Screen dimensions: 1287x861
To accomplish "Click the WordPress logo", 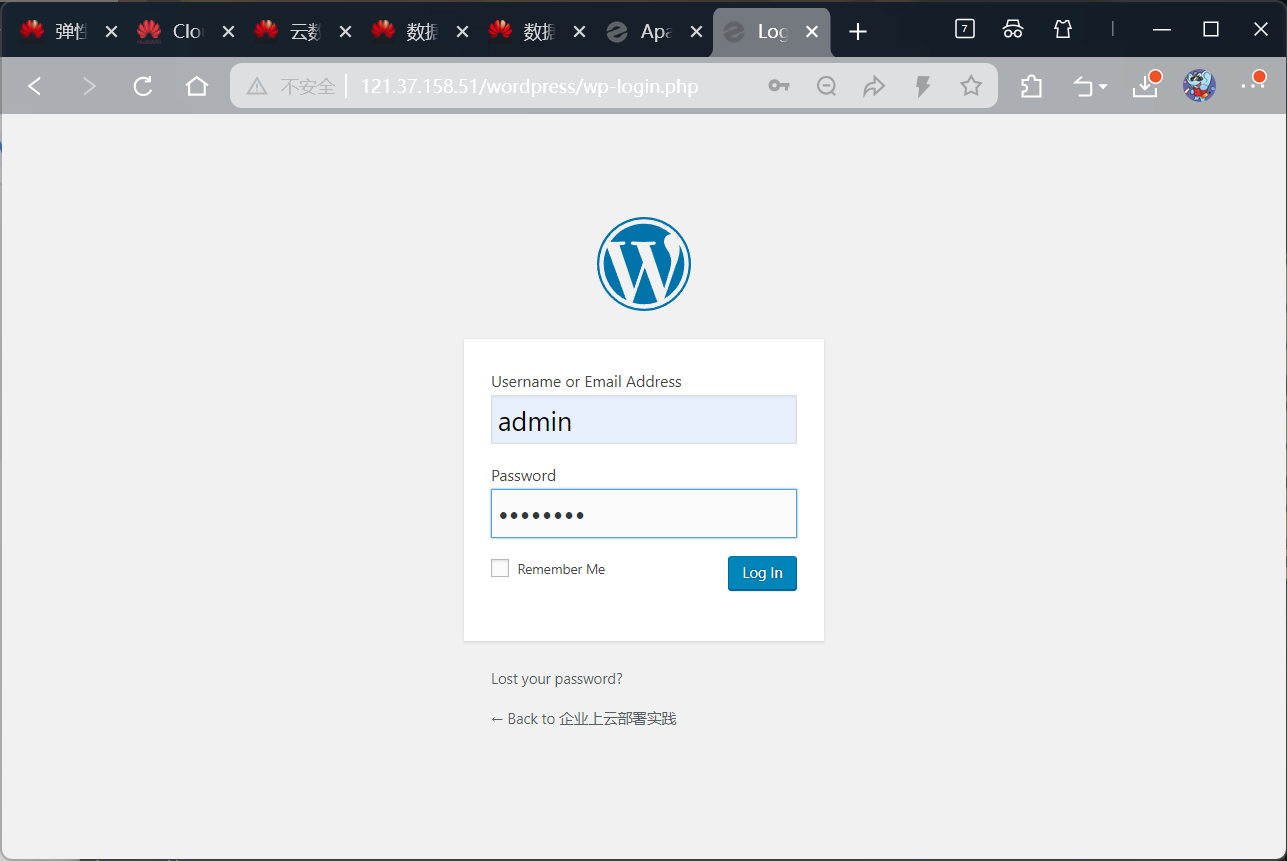I will tap(644, 264).
